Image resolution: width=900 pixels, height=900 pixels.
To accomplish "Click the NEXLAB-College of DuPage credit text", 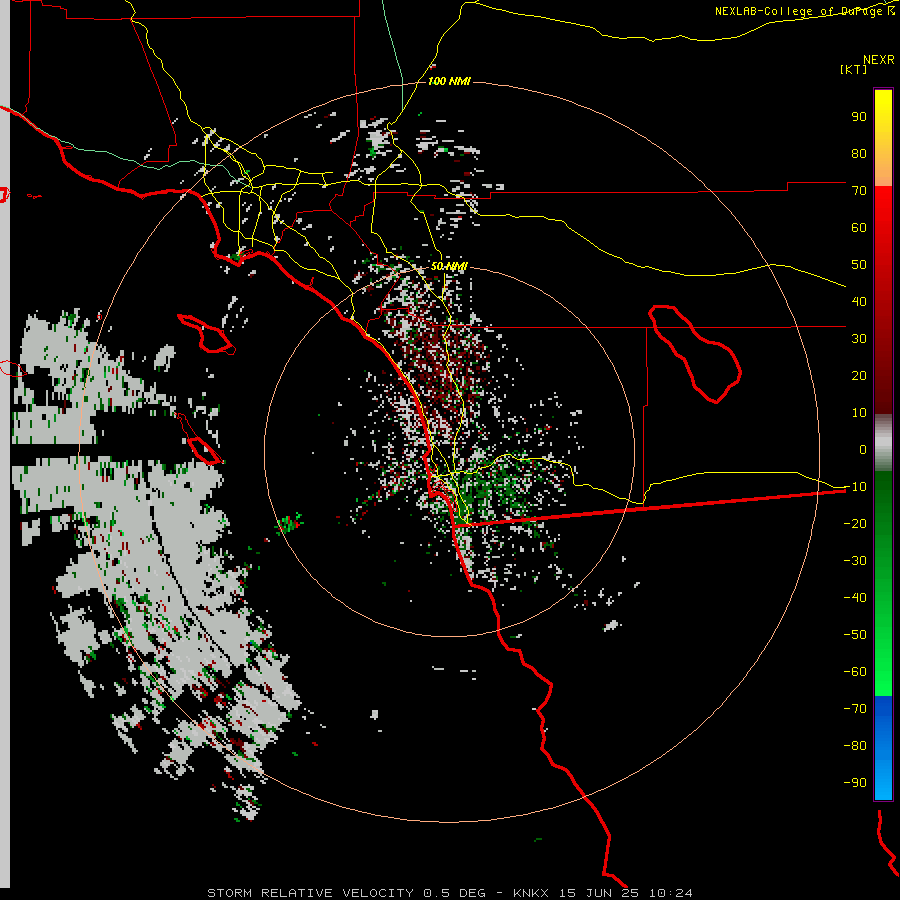I will [x=805, y=11].
